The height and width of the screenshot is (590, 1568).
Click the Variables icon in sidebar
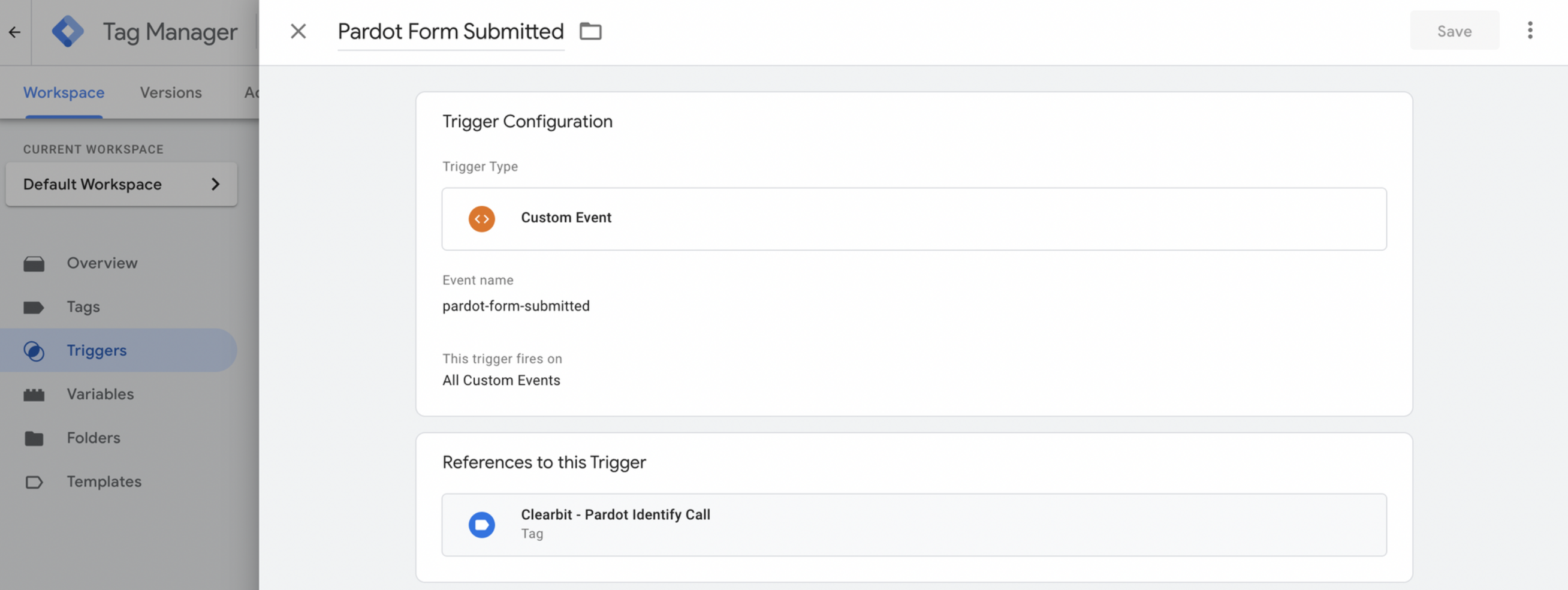[34, 395]
